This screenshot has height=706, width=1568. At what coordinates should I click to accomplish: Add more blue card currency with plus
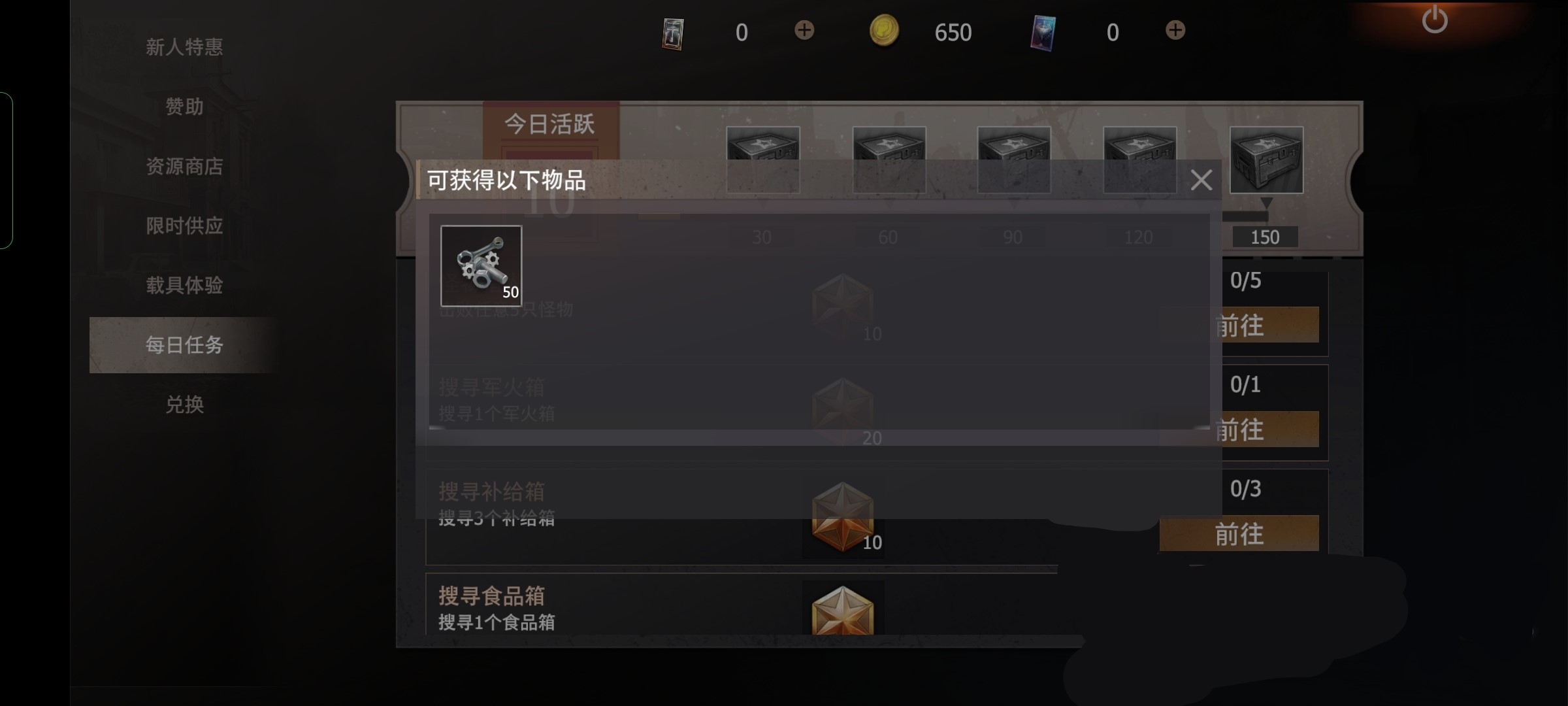[1175, 30]
